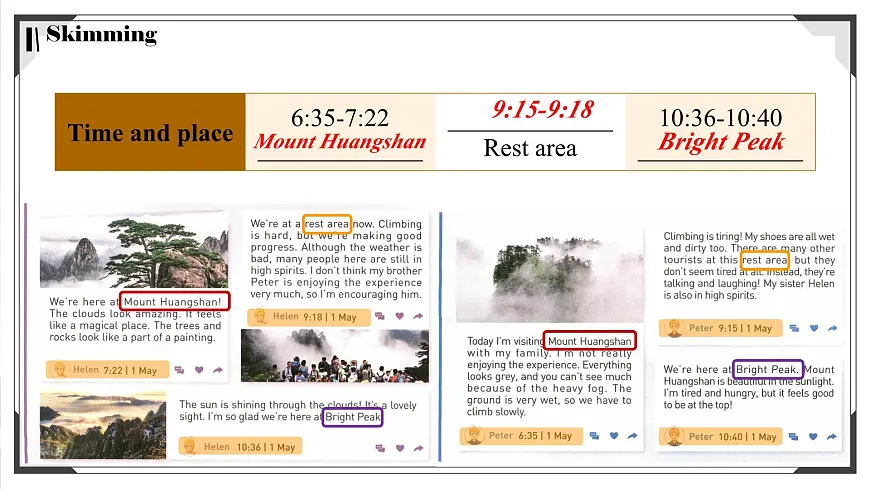This screenshot has width=870, height=489.
Task: Select the Peter 9:15 | 1 May label
Action: (x=720, y=328)
